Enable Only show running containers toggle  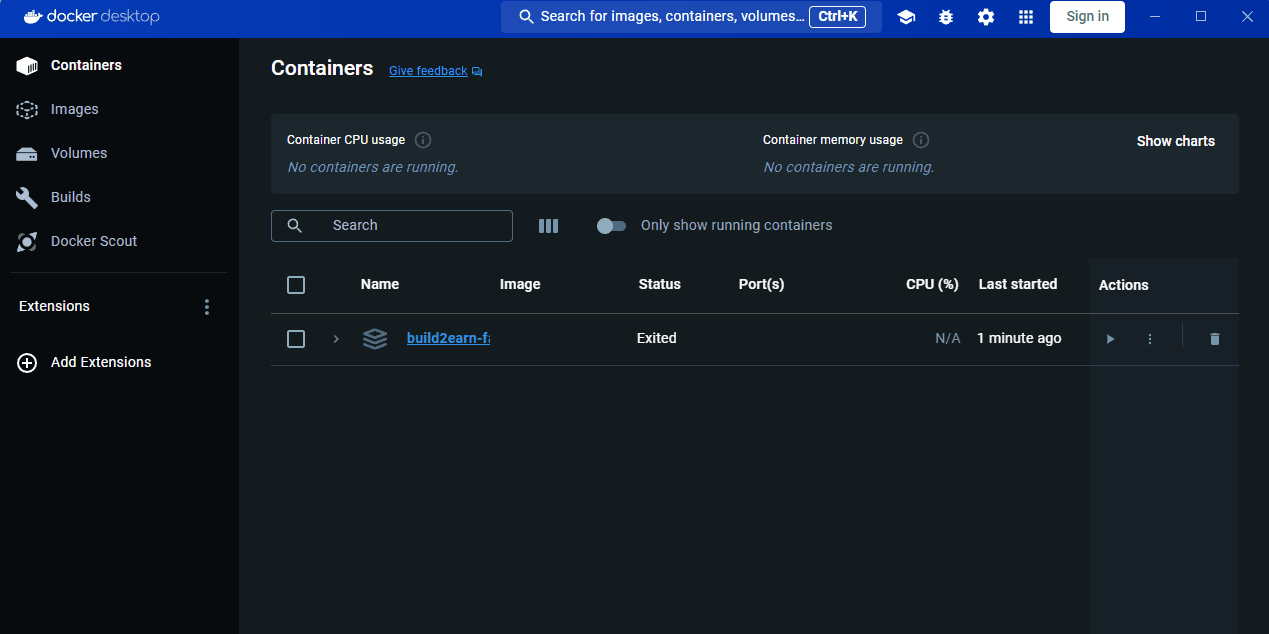[x=611, y=226]
